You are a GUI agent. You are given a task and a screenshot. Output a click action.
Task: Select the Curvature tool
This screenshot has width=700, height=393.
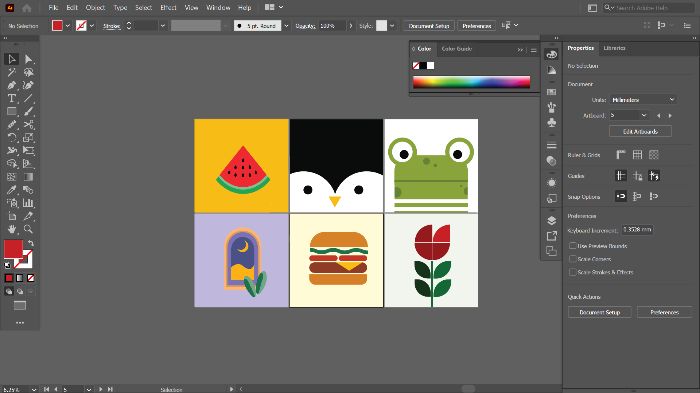pyautogui.click(x=29, y=85)
